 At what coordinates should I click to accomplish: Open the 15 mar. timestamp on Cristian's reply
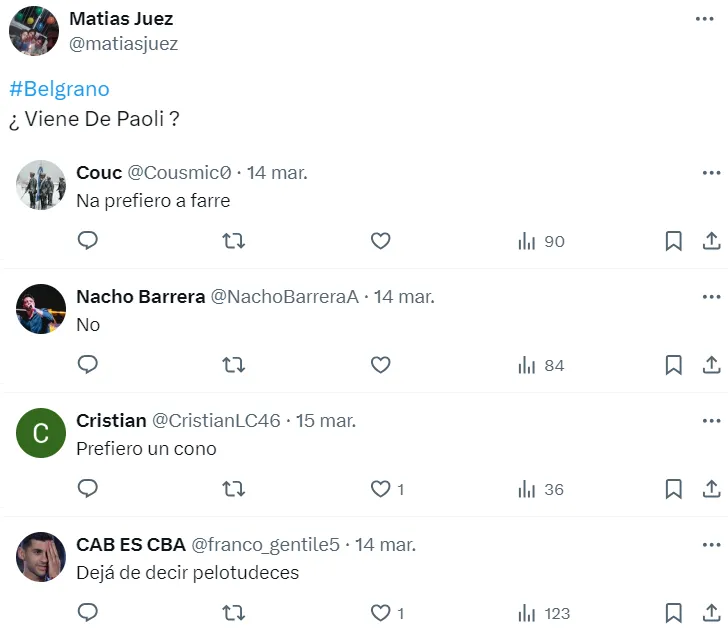[325, 421]
